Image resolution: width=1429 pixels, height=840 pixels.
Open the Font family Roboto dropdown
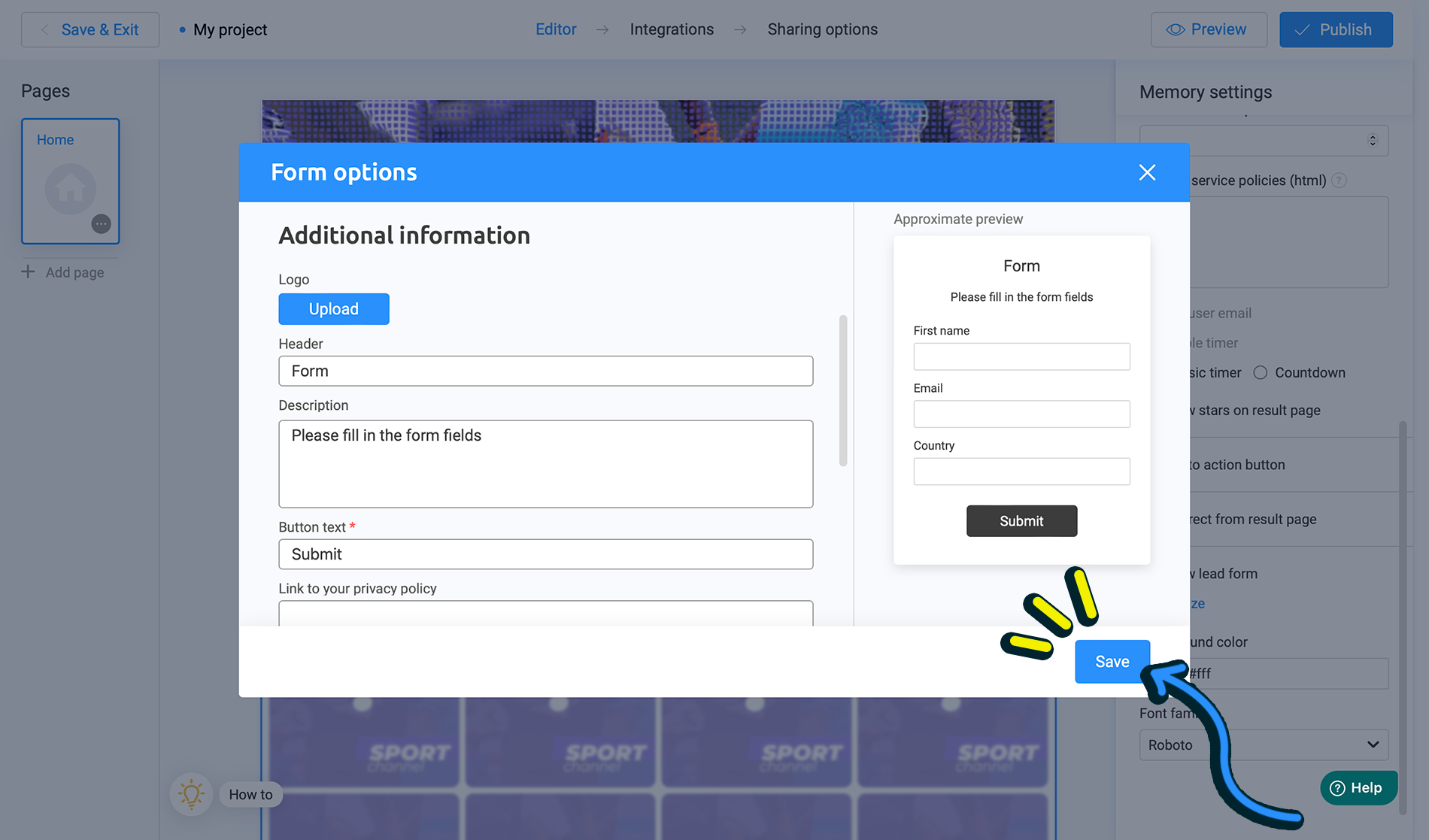click(x=1264, y=744)
